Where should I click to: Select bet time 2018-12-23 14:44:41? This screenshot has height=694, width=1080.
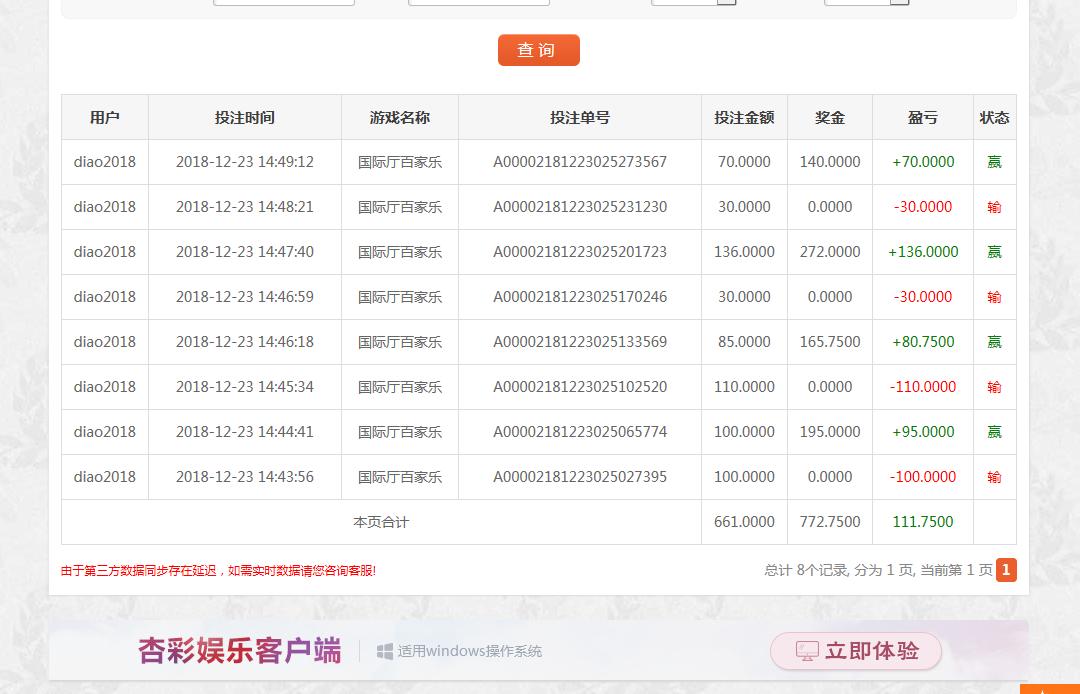point(245,432)
